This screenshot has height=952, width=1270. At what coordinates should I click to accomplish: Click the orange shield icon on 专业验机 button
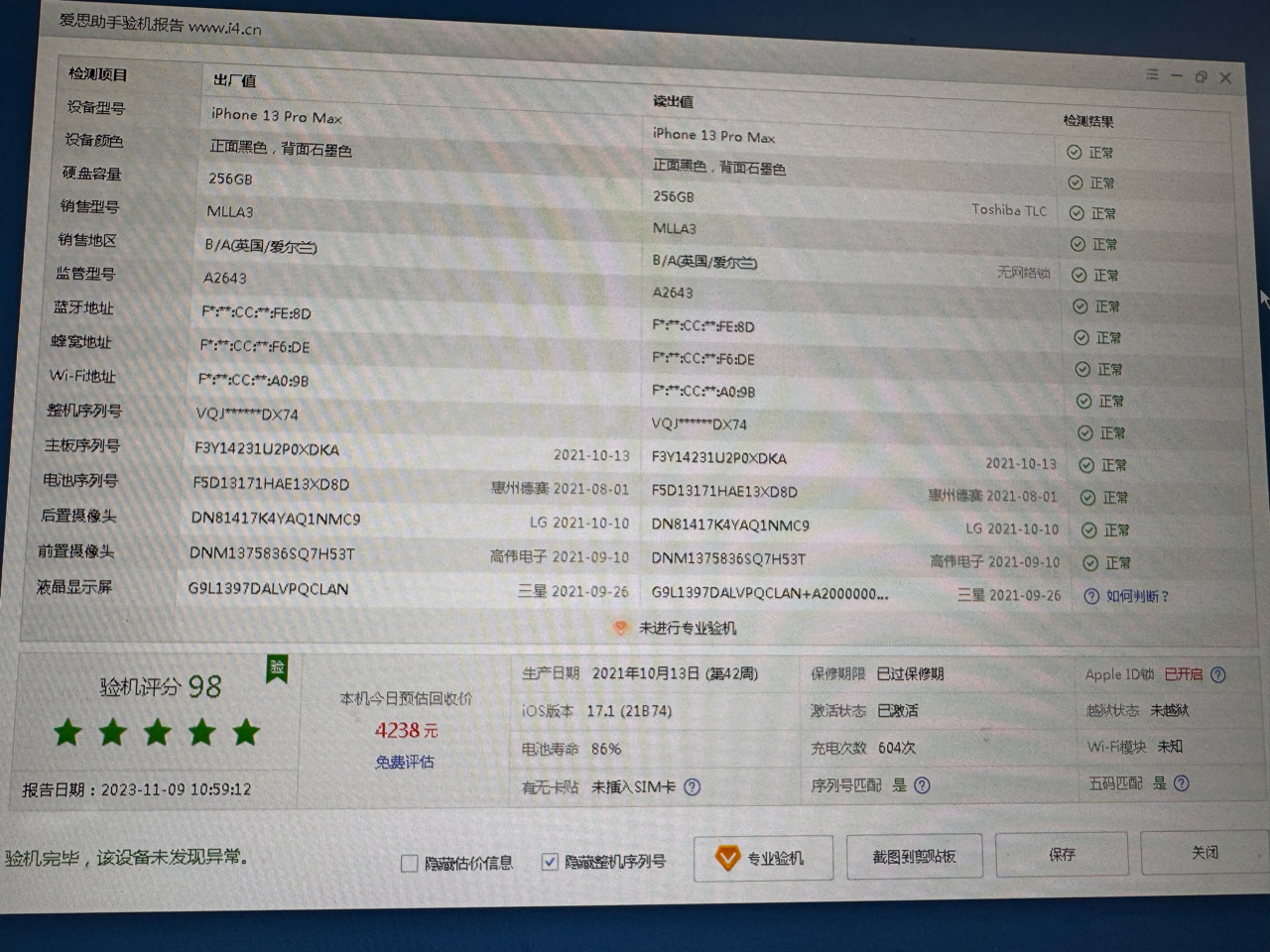pos(728,857)
